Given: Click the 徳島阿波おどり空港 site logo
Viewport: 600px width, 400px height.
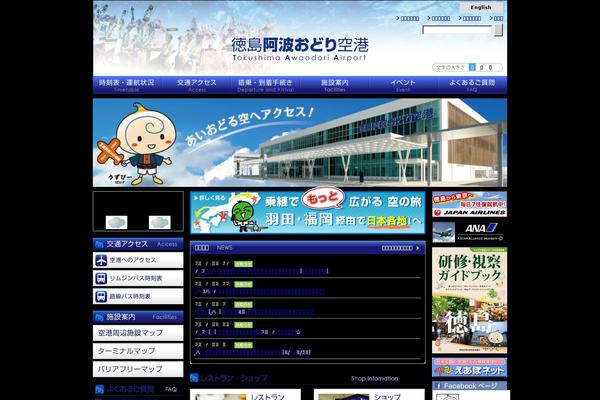Looking at the screenshot, I should [x=300, y=49].
